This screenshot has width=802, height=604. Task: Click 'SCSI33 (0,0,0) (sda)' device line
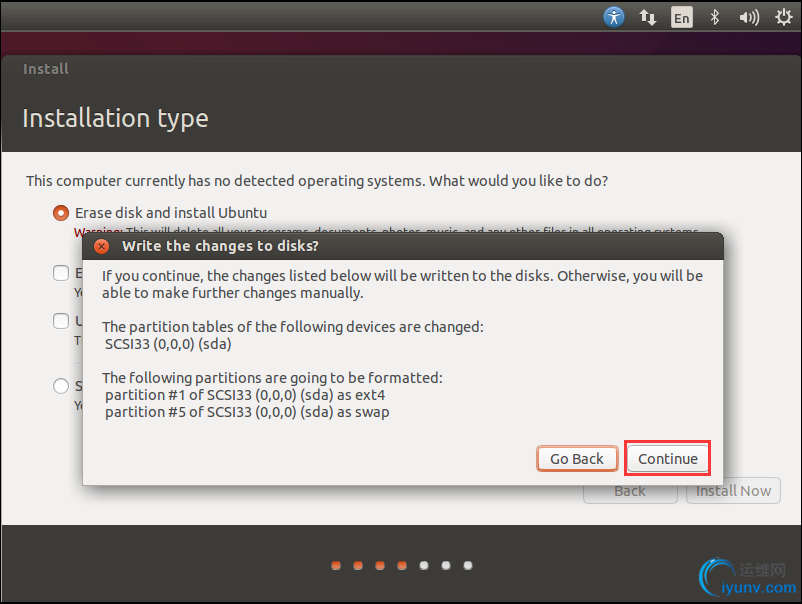(x=168, y=344)
